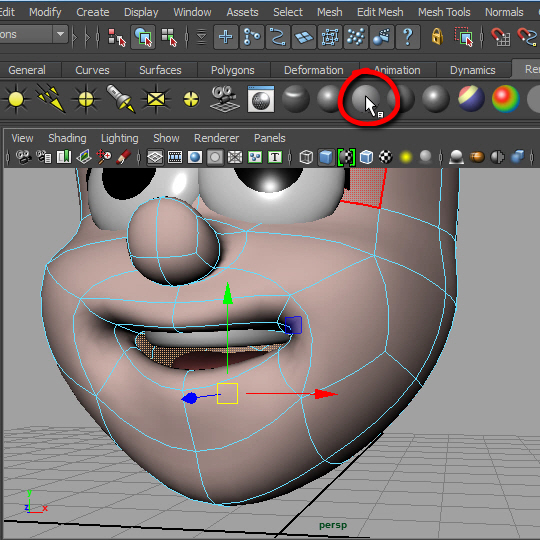Switch to the Polygons shelf tab
The image size is (540, 540).
click(x=233, y=70)
